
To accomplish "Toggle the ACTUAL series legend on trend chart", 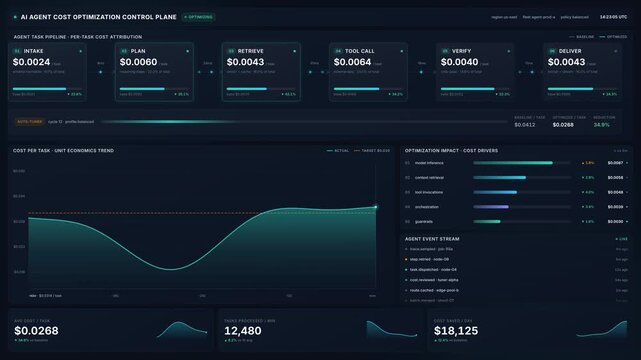I will pyautogui.click(x=338, y=151).
